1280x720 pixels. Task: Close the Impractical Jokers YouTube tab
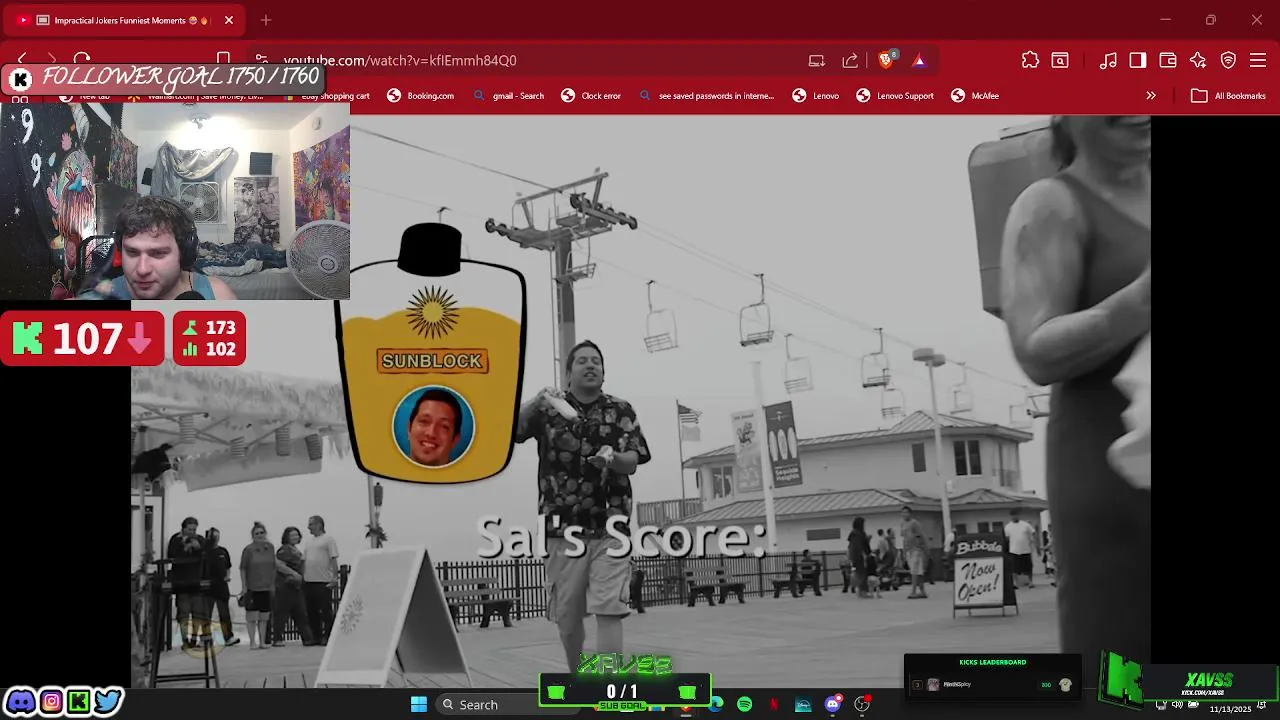(x=228, y=20)
